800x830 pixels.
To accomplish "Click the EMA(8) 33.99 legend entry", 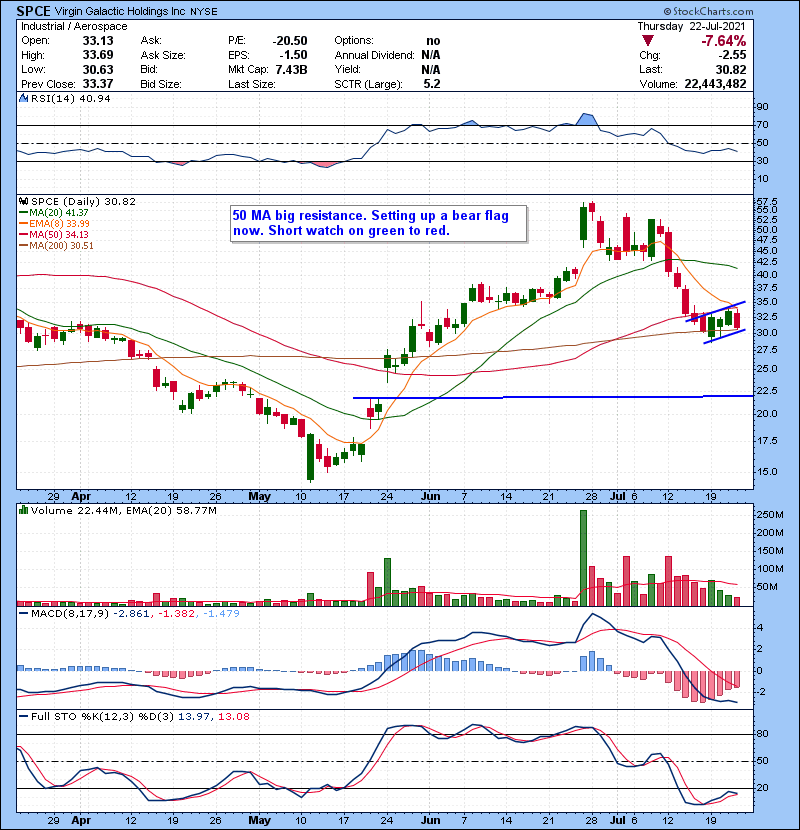I will click(x=59, y=223).
